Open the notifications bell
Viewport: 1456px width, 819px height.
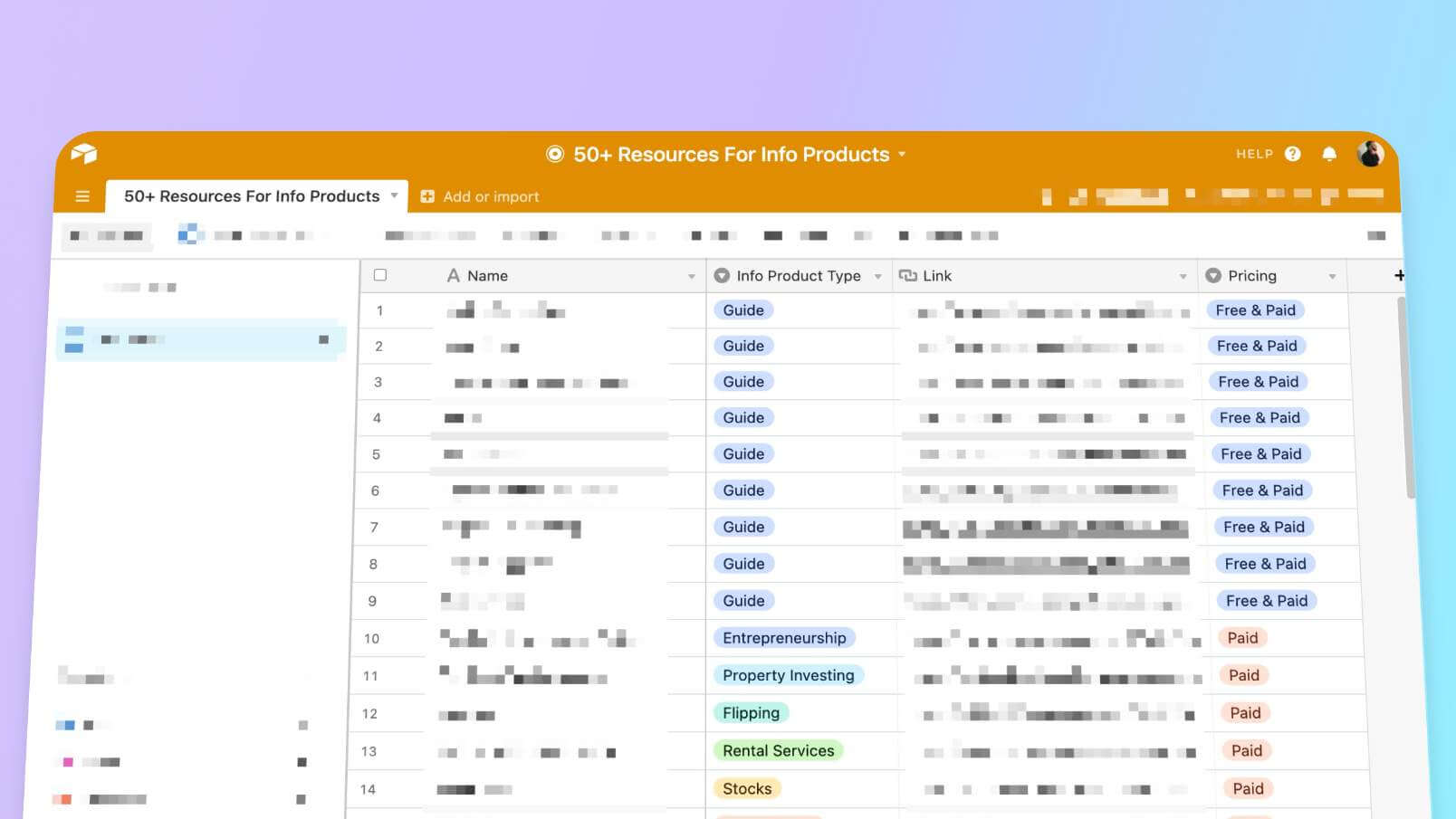click(1329, 154)
